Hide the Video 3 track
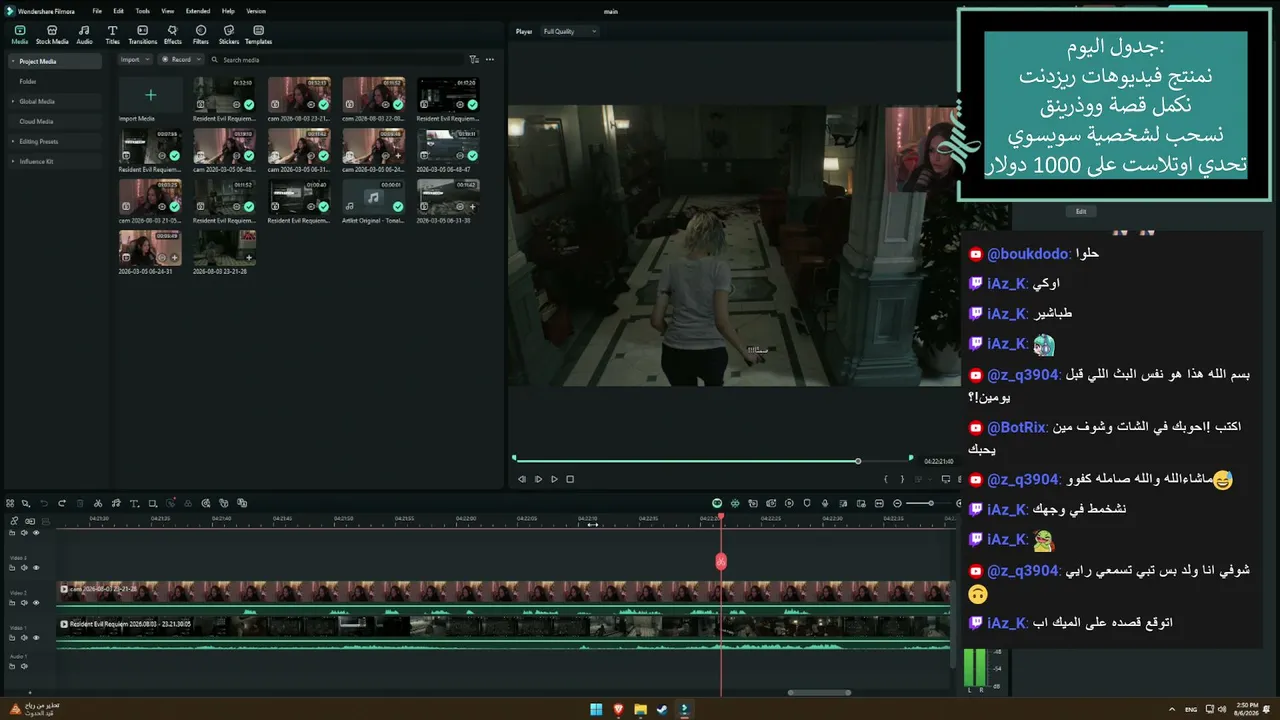This screenshot has height=720, width=1280. click(36, 568)
